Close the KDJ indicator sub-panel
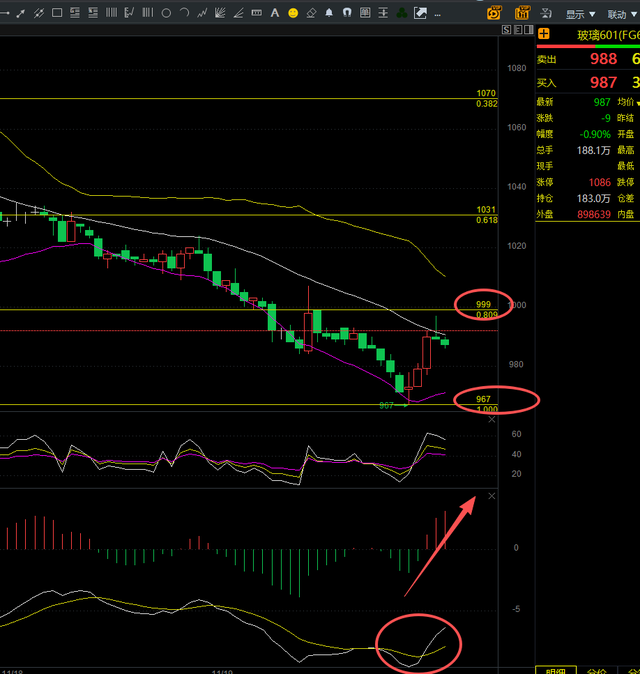The image size is (640, 674). pyautogui.click(x=492, y=420)
